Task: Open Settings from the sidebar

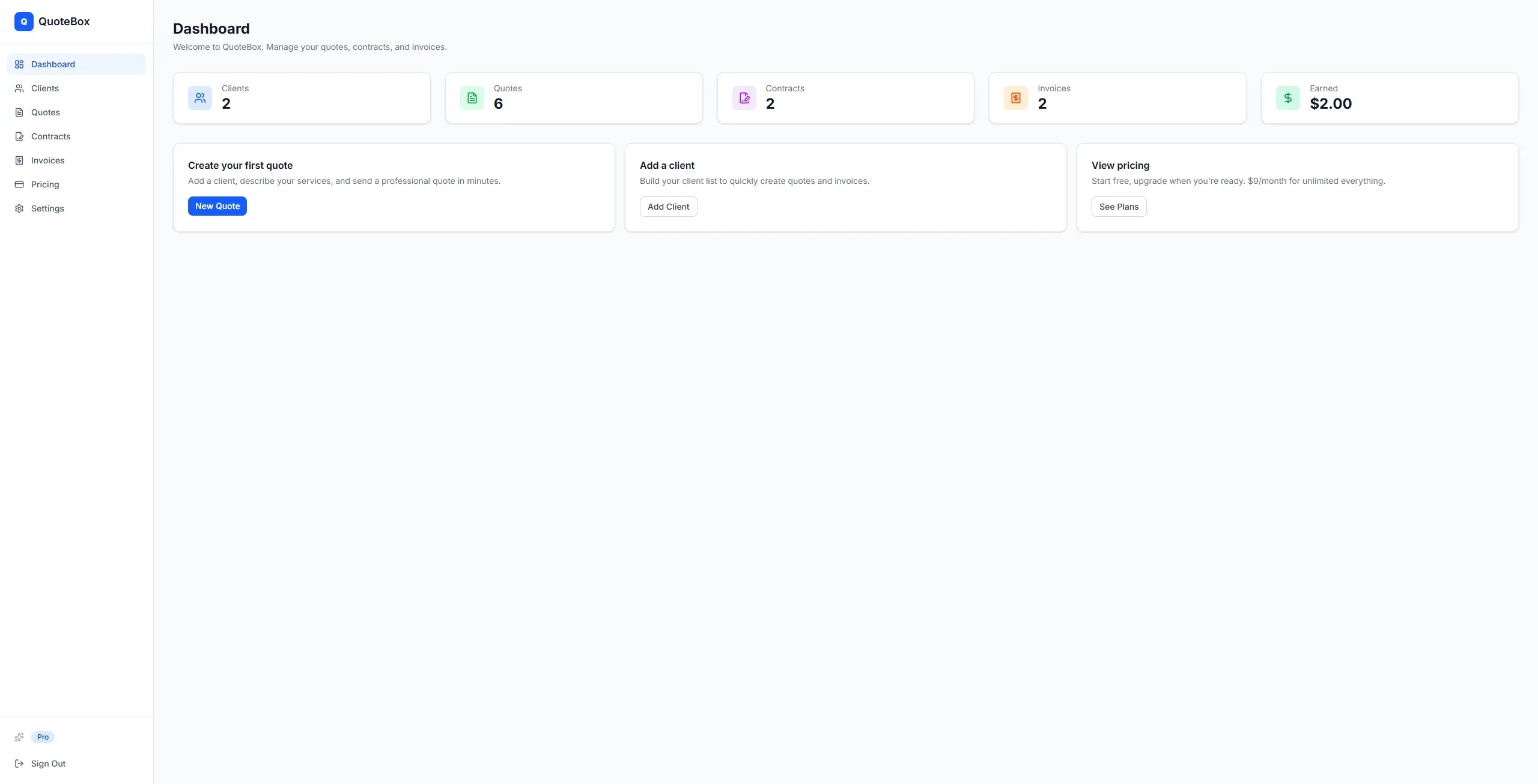Action: click(x=76, y=208)
